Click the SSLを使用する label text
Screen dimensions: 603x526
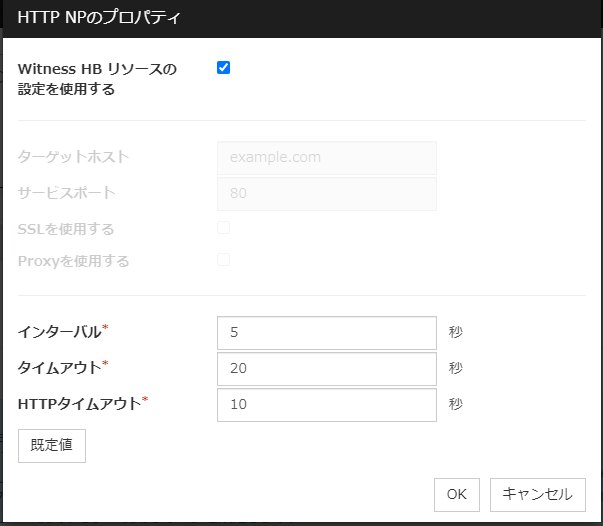click(x=66, y=229)
